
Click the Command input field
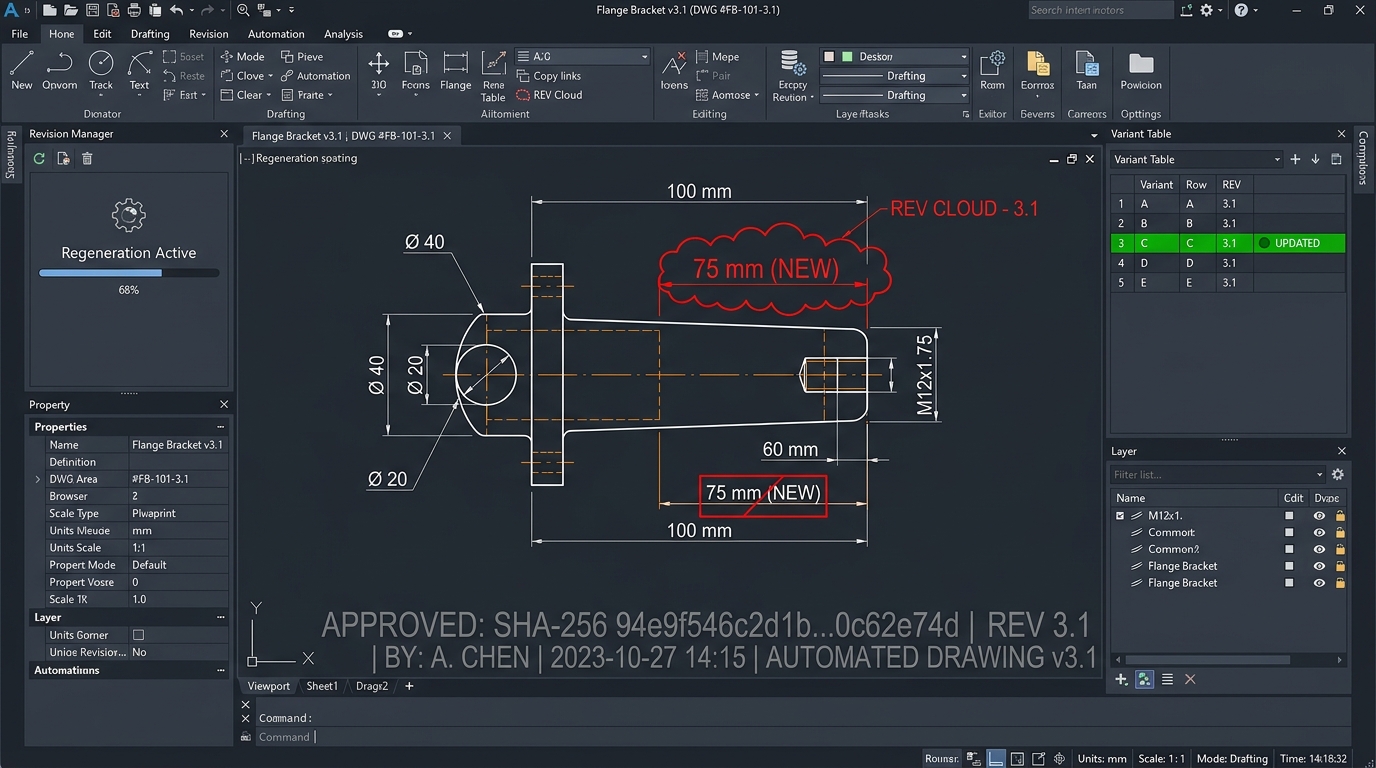point(805,737)
